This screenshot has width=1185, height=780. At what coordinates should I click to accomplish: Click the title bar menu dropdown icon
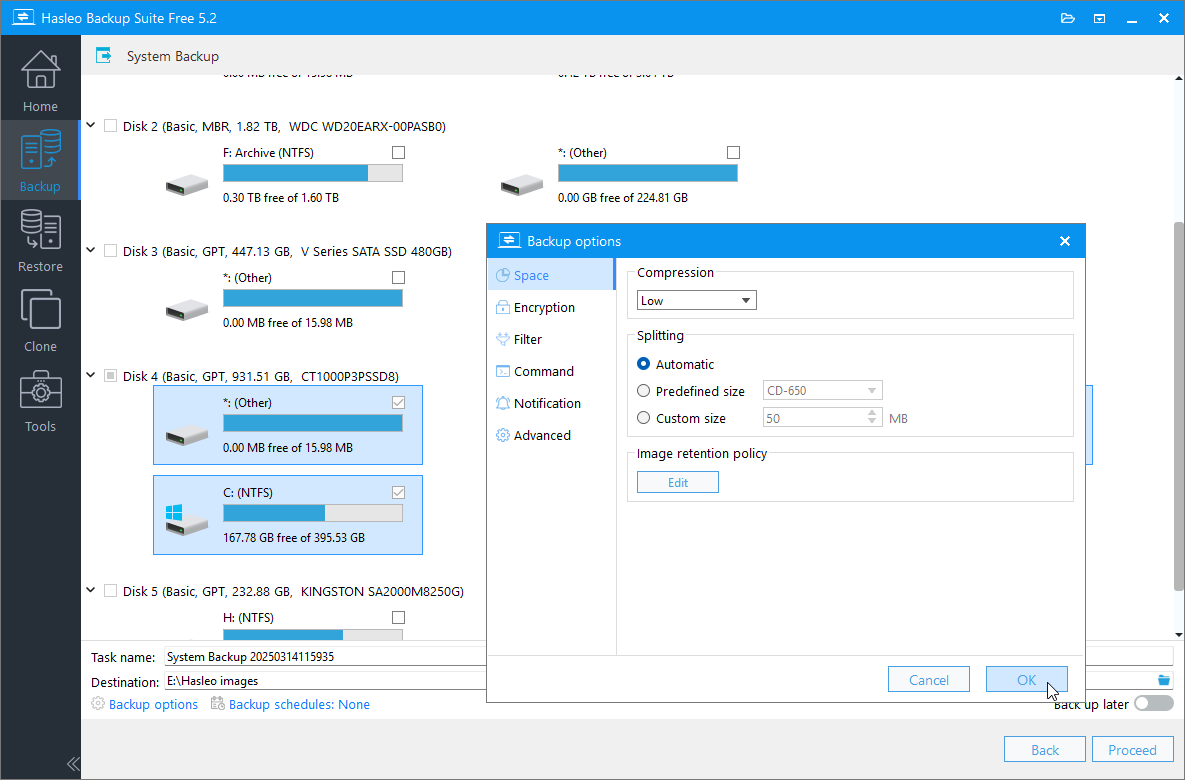(1100, 18)
